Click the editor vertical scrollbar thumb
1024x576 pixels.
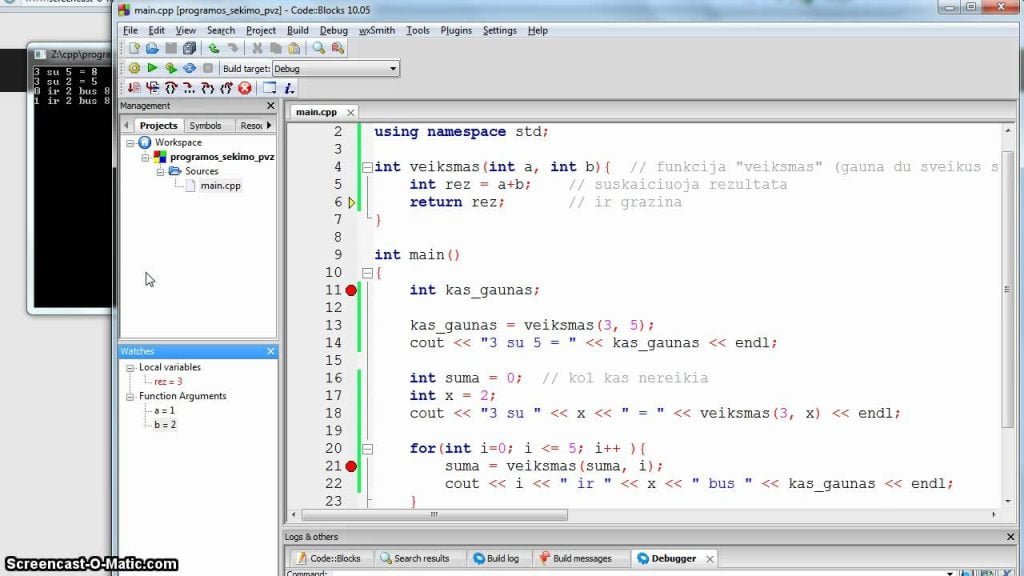click(1007, 289)
